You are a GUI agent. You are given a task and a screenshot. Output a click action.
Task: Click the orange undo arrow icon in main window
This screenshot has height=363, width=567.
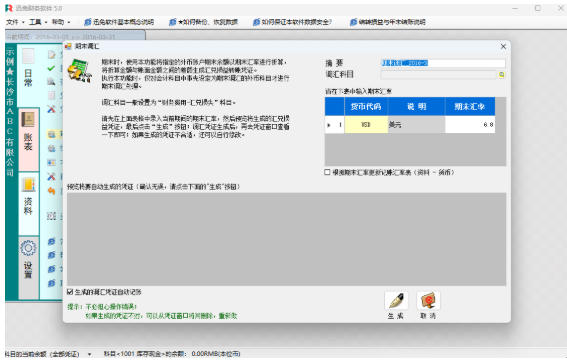[x=52, y=191]
